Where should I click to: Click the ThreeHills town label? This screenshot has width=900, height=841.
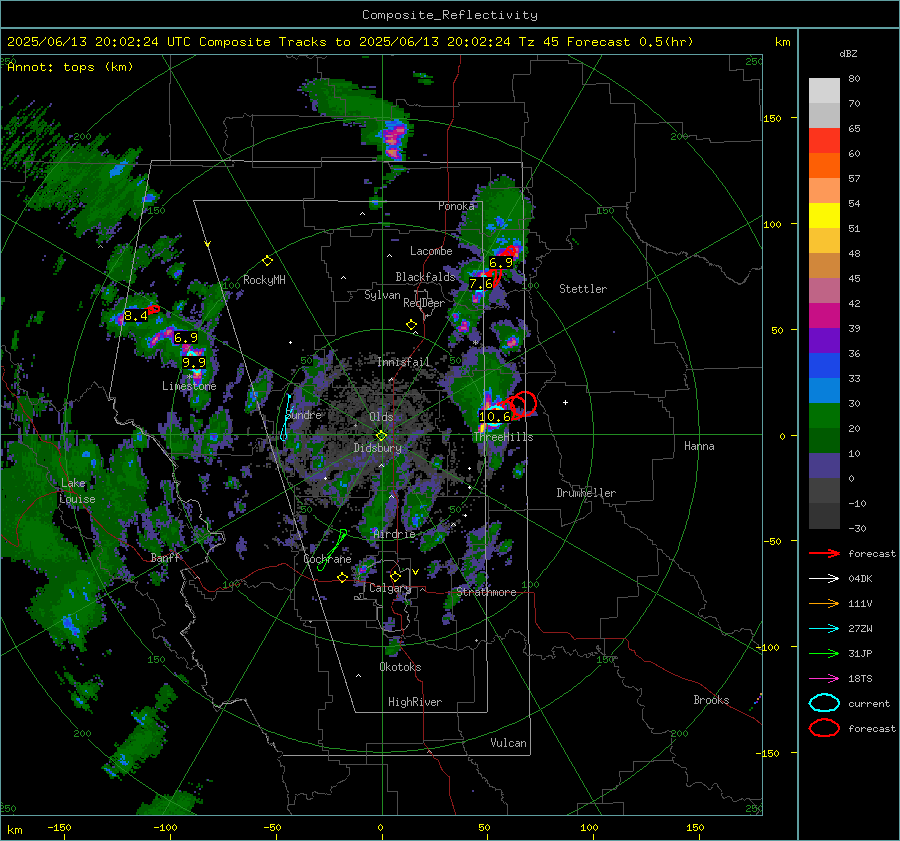(x=503, y=437)
